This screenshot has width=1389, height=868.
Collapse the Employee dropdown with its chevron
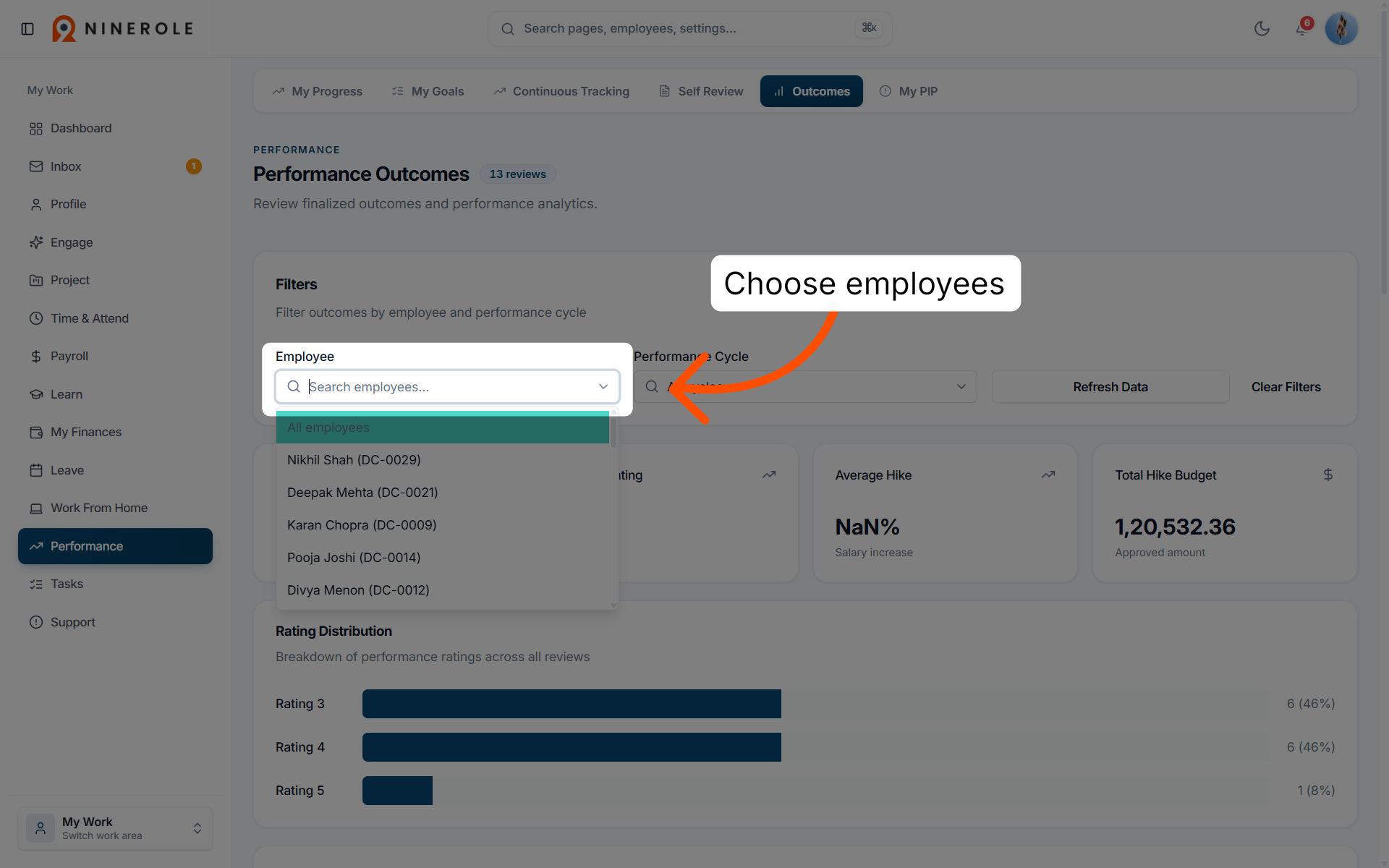pyautogui.click(x=603, y=387)
